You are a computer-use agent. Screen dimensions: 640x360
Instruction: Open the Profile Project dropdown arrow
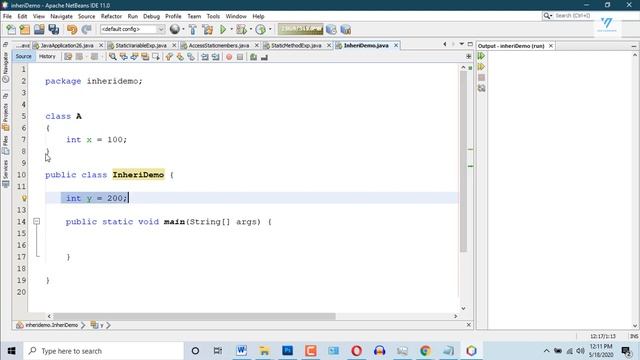(x=270, y=29)
